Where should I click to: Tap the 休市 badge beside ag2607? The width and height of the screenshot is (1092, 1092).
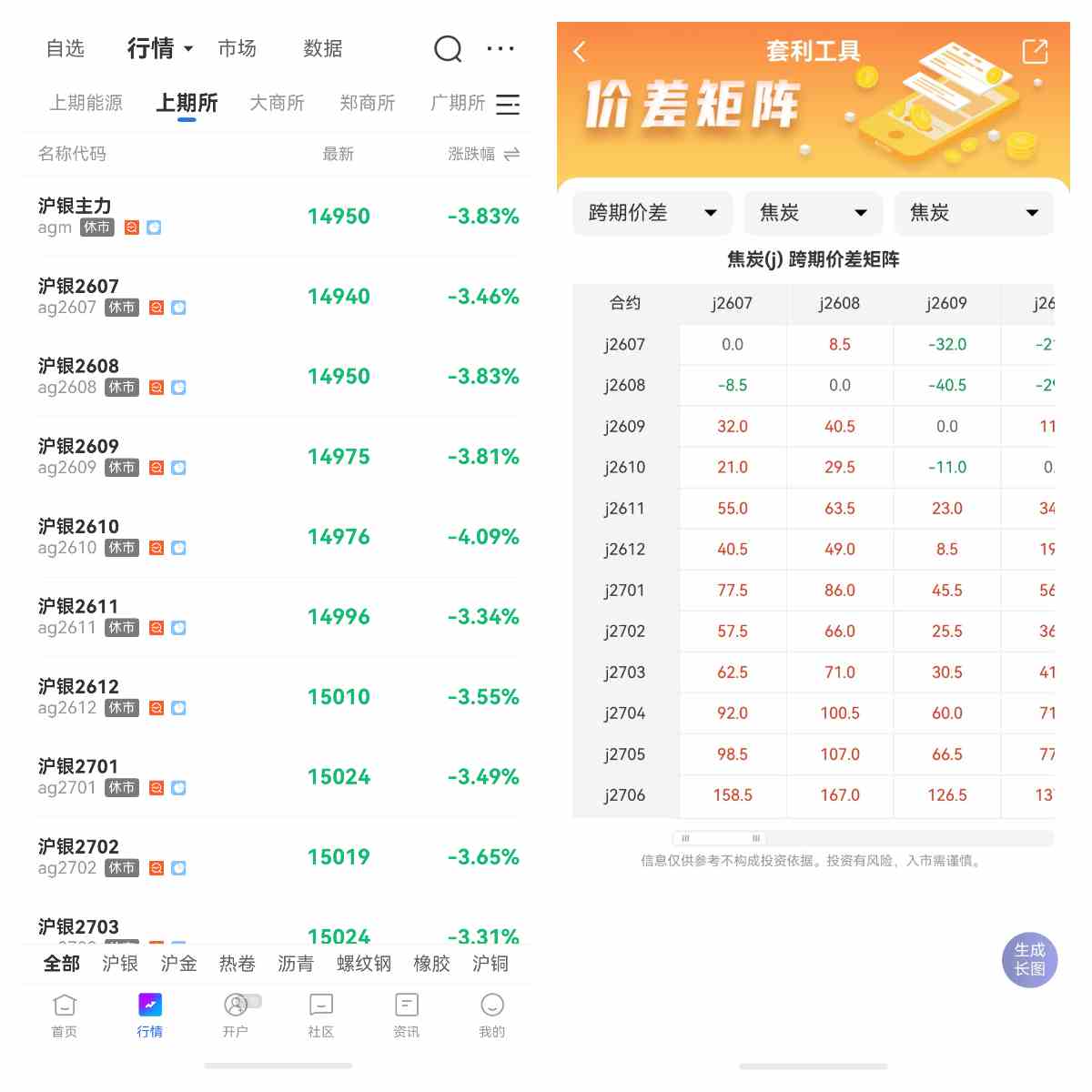click(x=122, y=308)
